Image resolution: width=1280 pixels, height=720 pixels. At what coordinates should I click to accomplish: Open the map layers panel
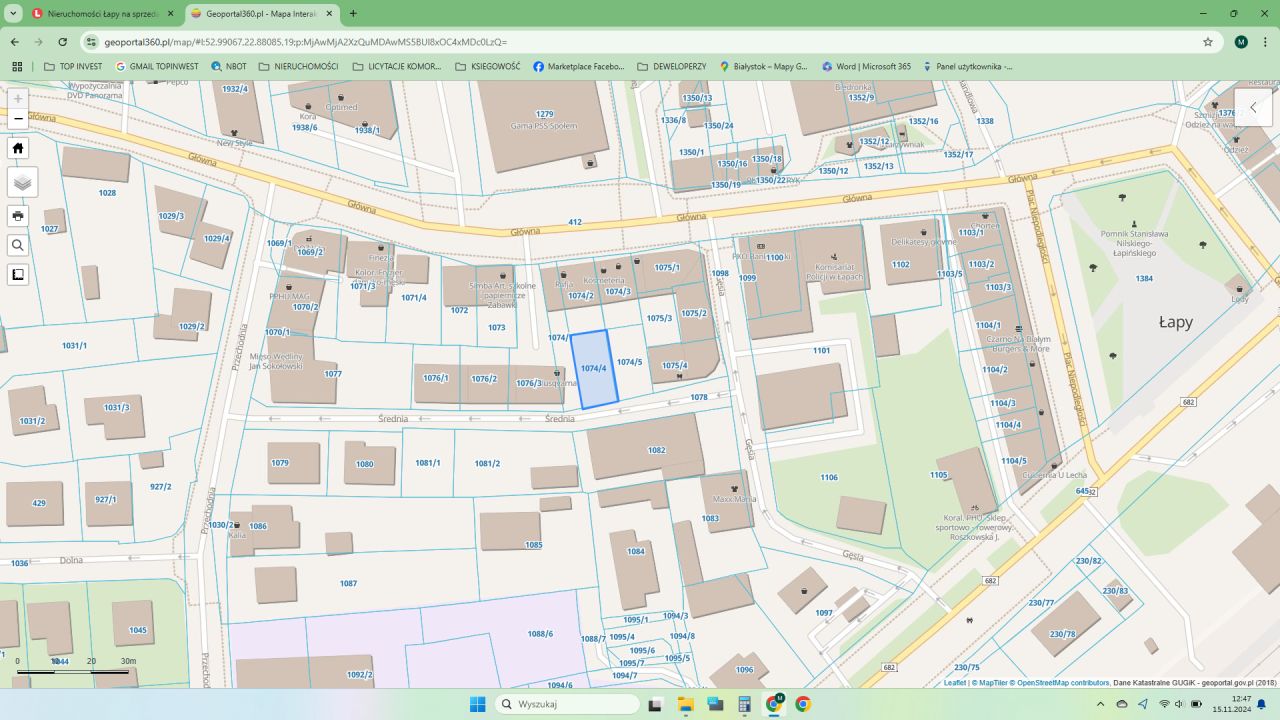[22, 182]
